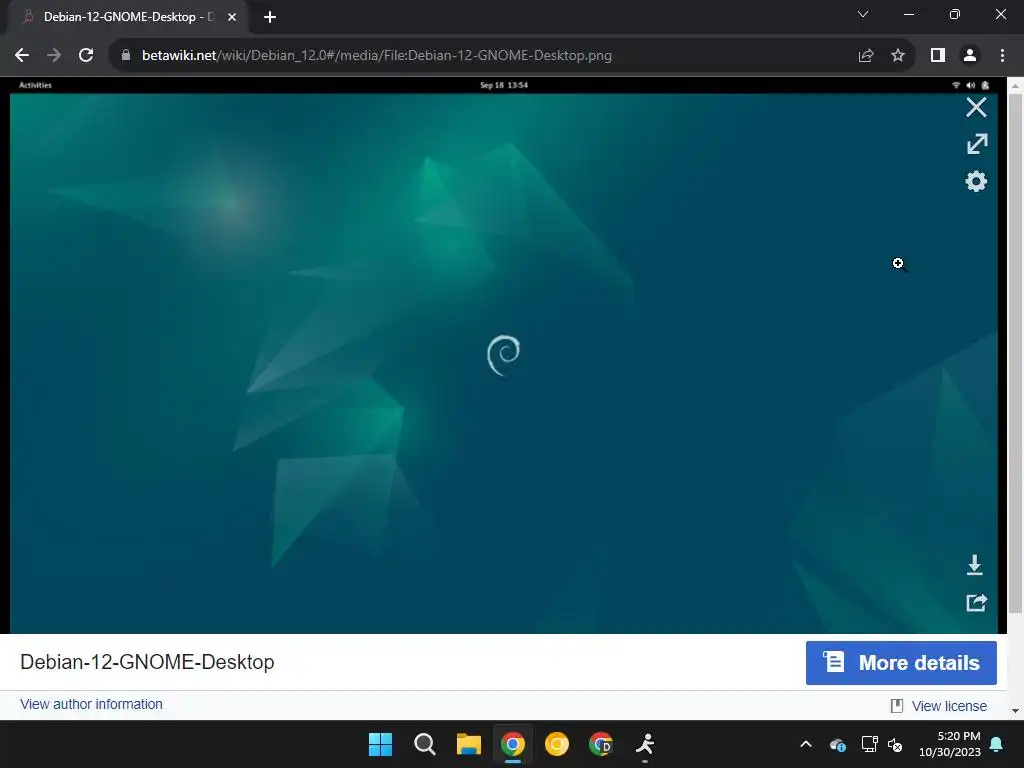Open Chrome profile D taskbar icon
This screenshot has height=768, width=1024.
click(601, 744)
